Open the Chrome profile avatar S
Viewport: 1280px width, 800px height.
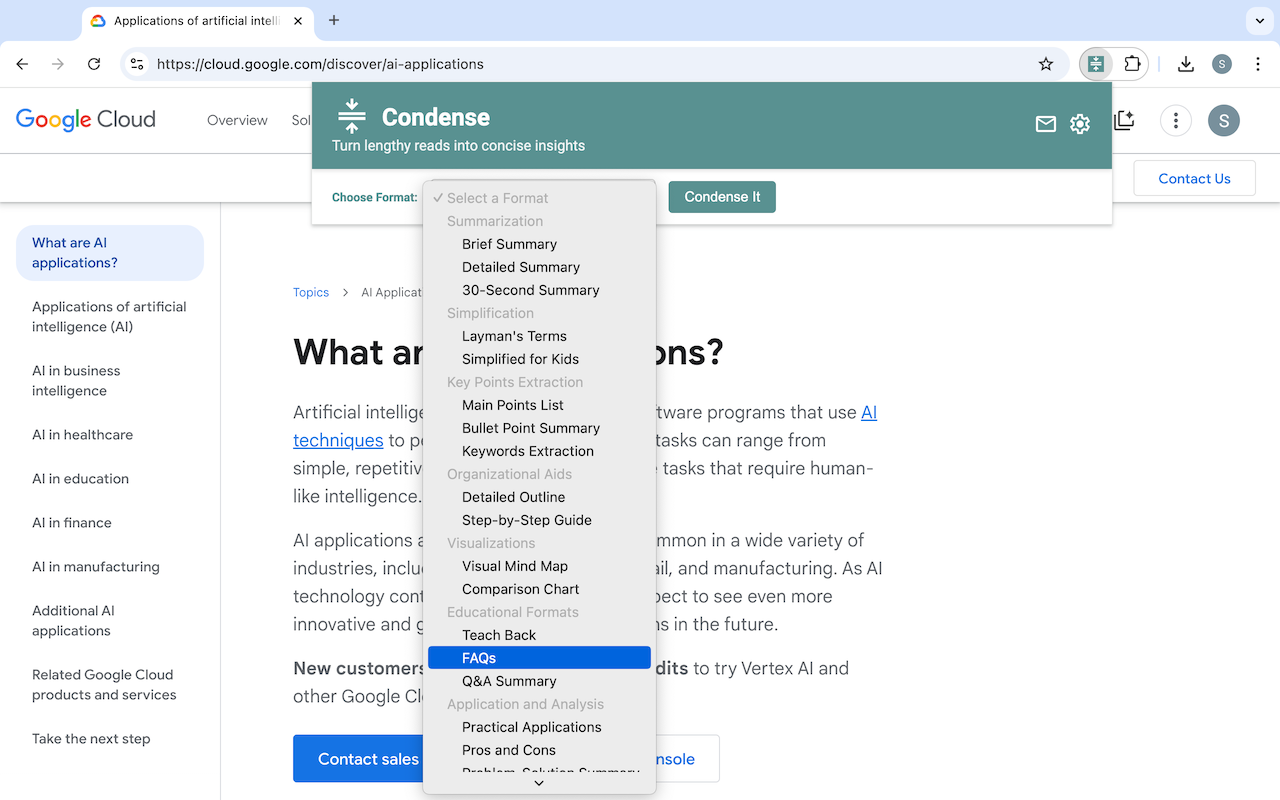(1222, 64)
